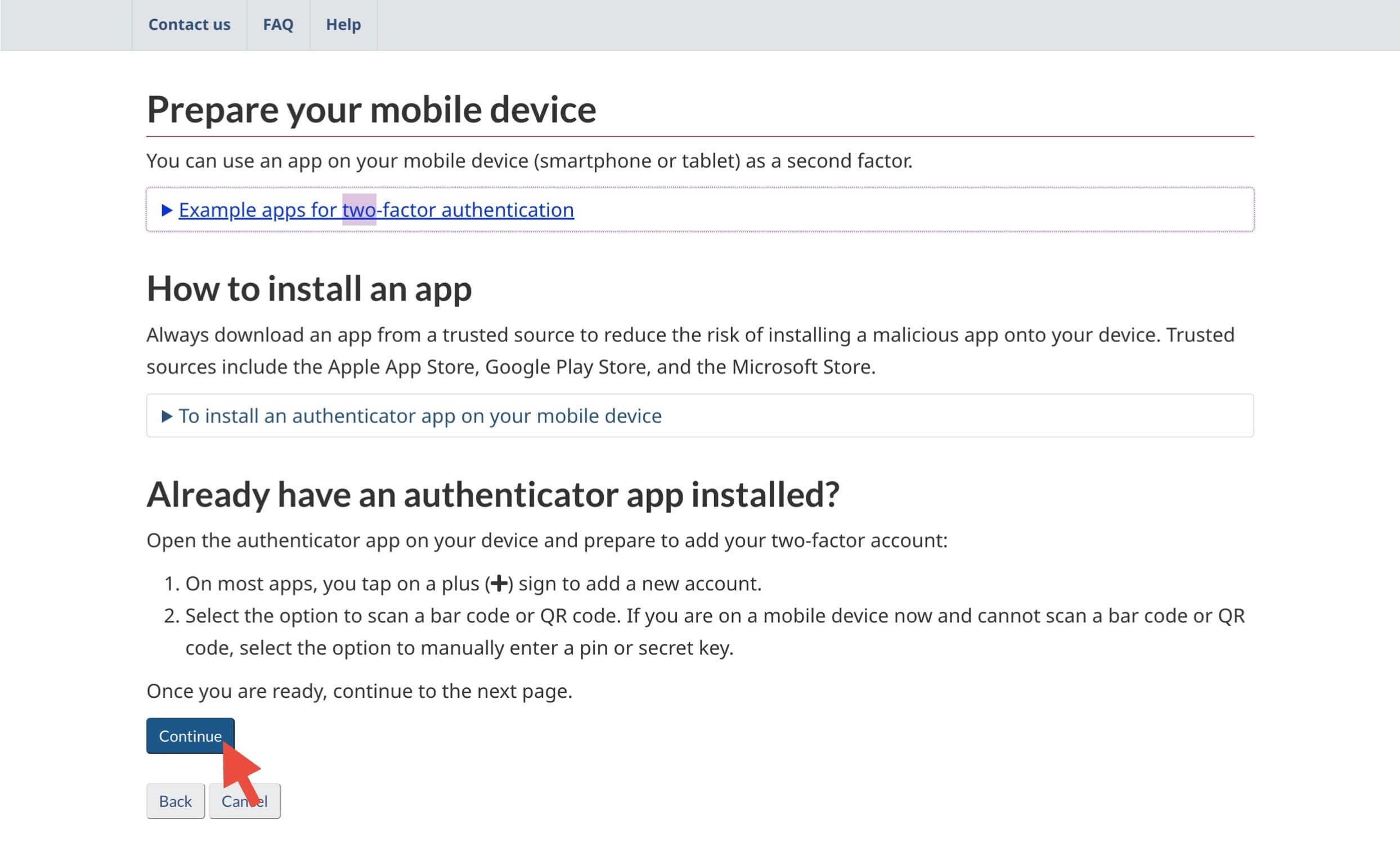
Task: Expand To install an authenticator app section
Action: click(x=420, y=416)
